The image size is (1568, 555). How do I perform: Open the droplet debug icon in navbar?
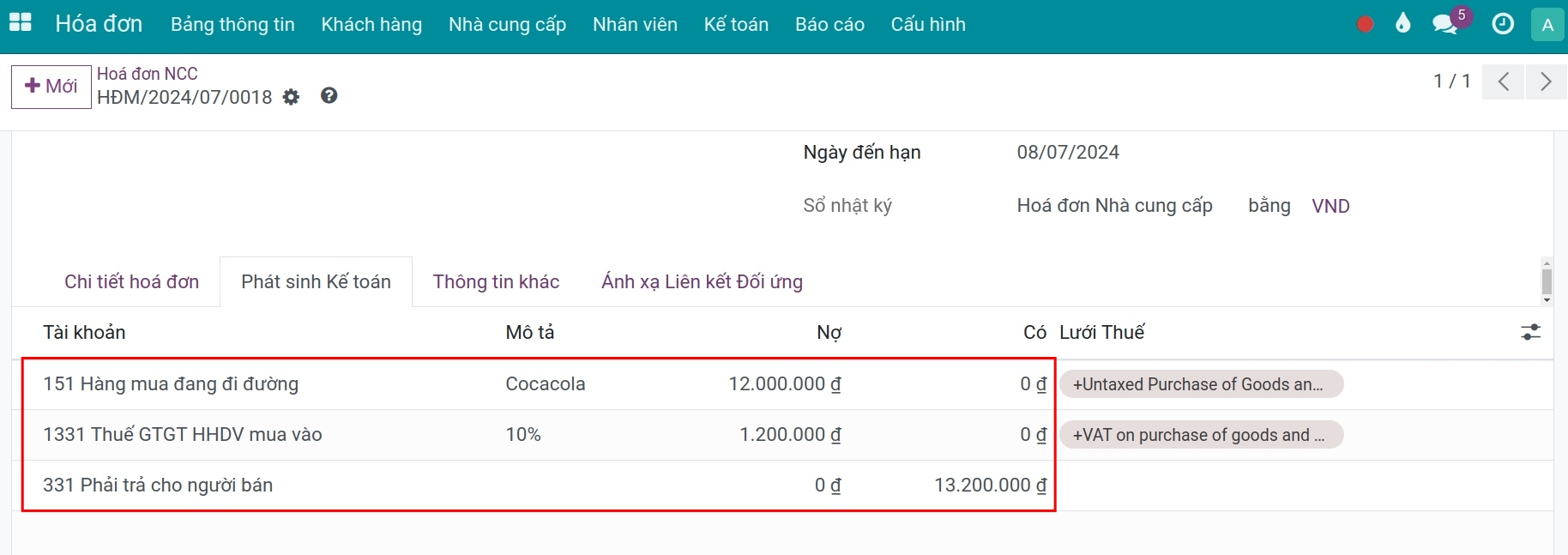(1403, 23)
